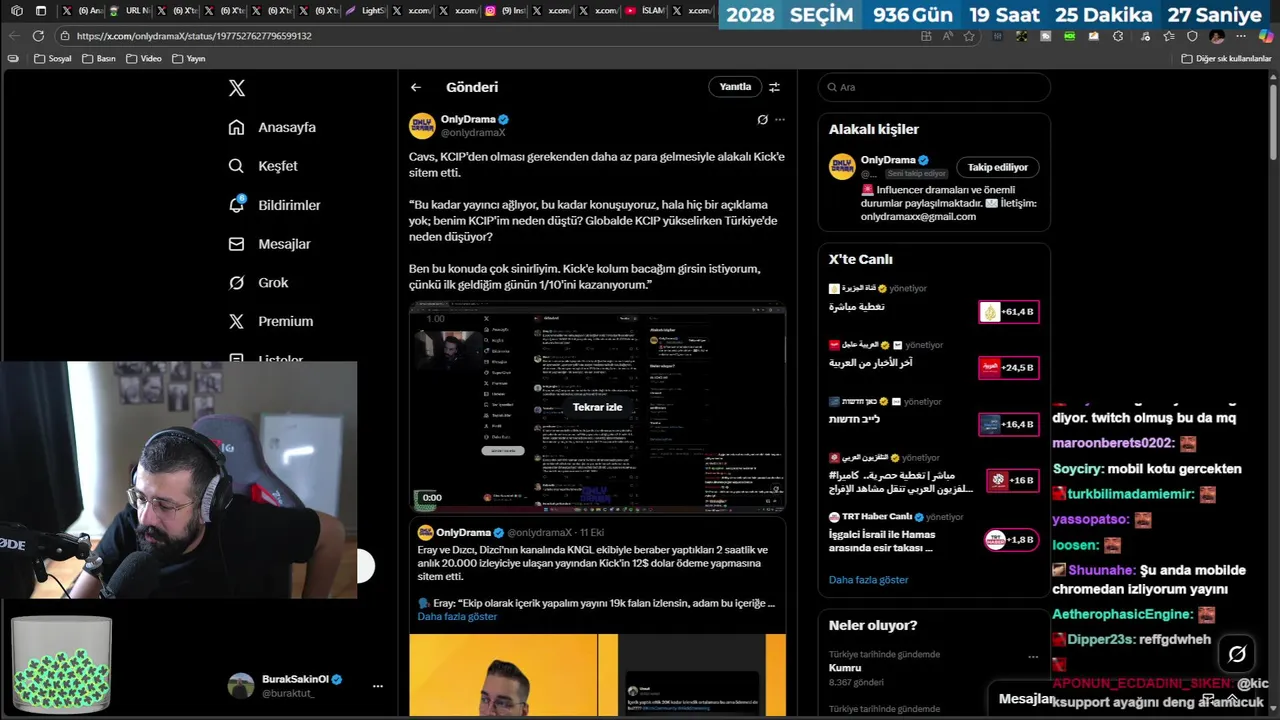View site information lock icon
The height and width of the screenshot is (720, 1280).
(x=65, y=36)
